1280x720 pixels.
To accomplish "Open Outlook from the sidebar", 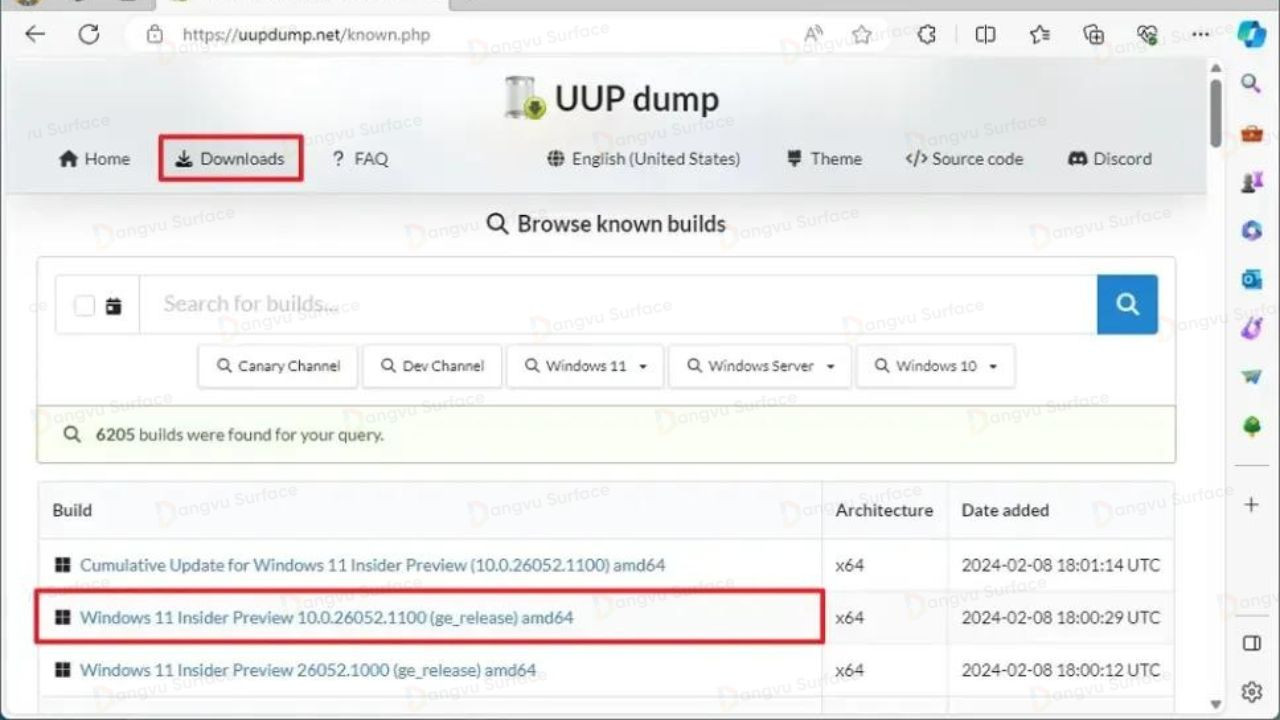I will click(x=1251, y=280).
